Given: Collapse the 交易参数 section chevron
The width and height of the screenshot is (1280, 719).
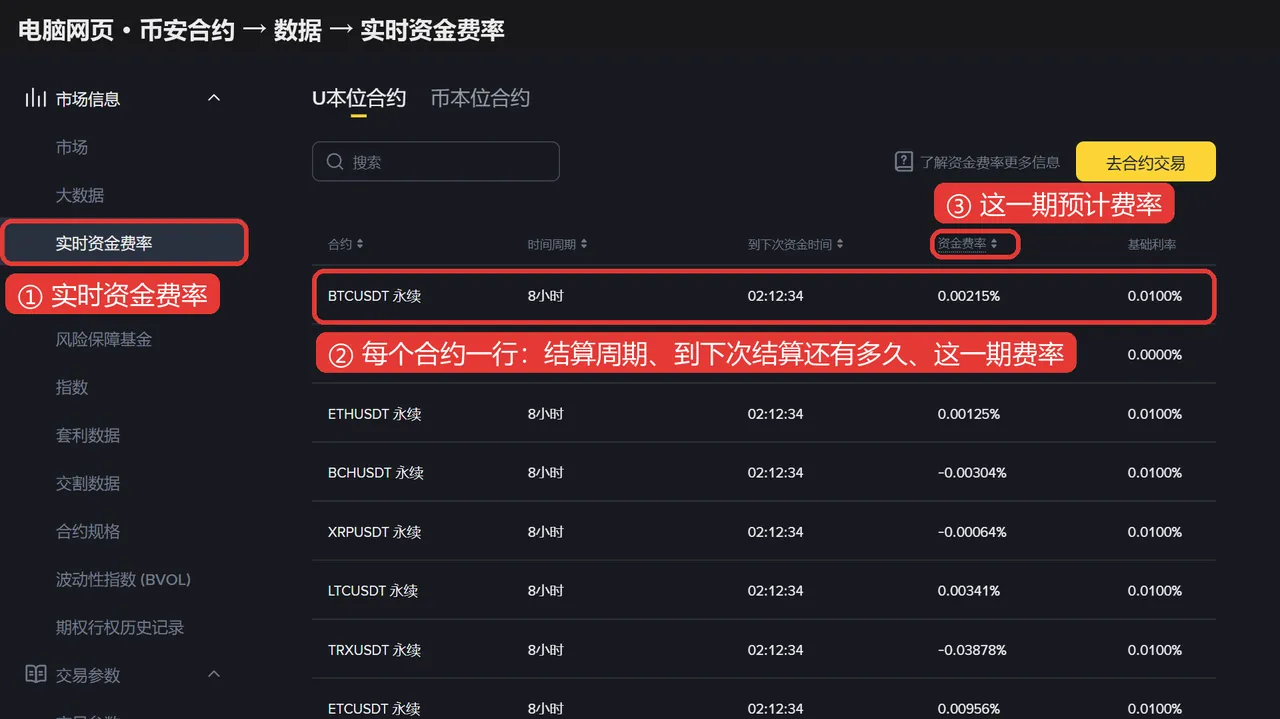Looking at the screenshot, I should [214, 674].
